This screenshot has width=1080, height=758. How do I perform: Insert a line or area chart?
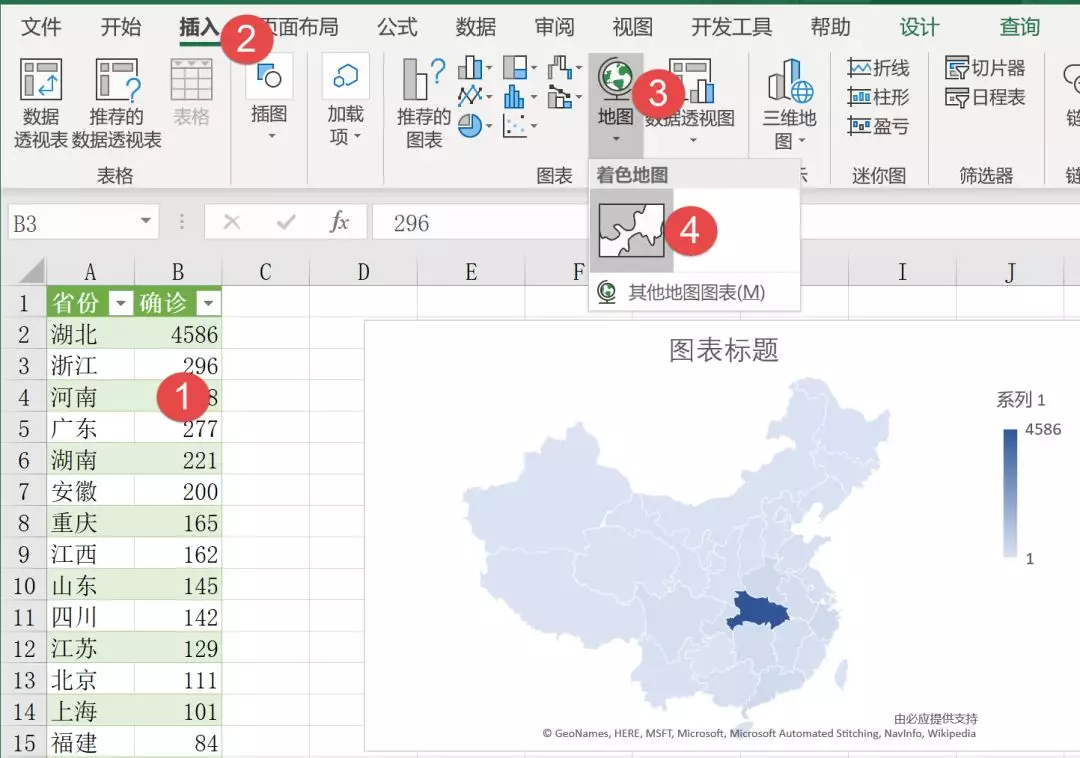470,96
